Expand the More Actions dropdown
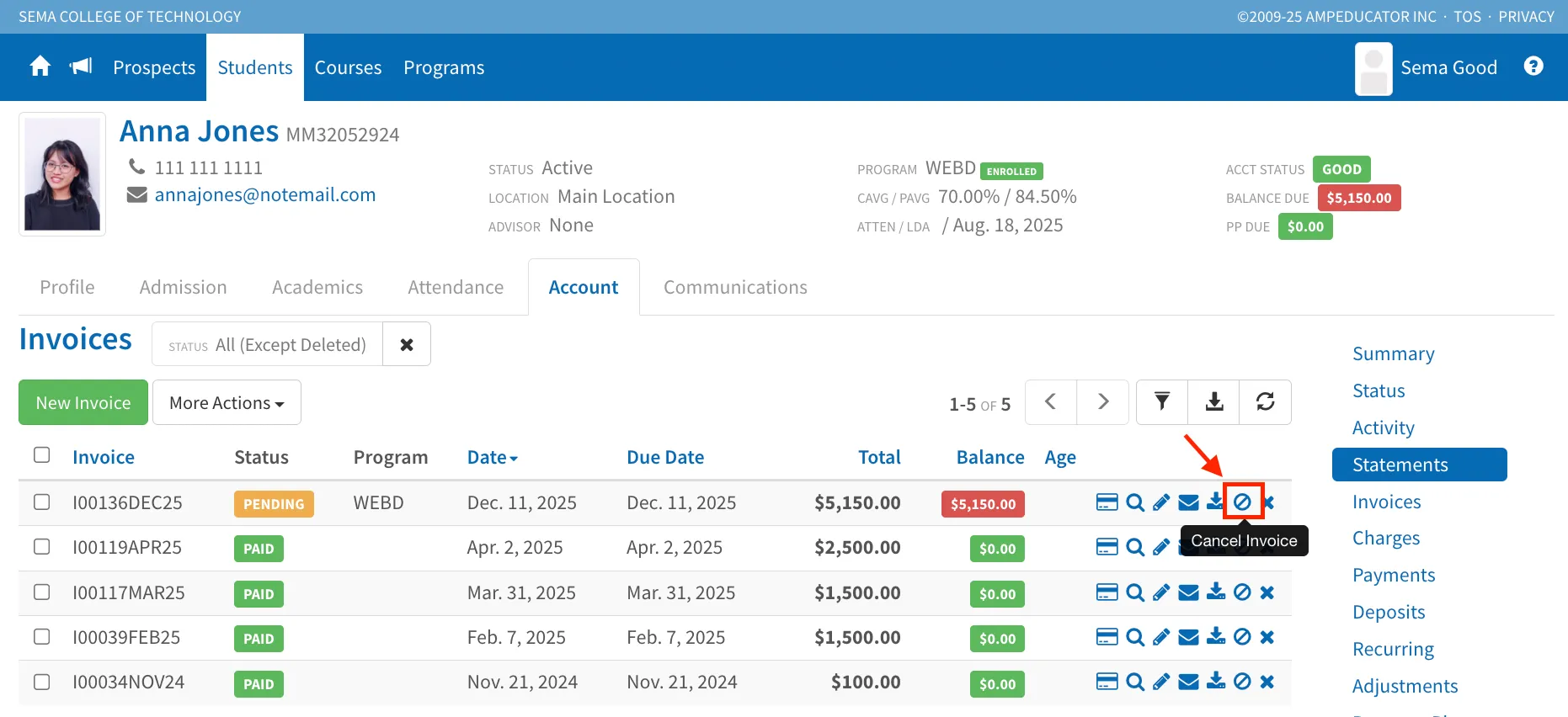Screen dimensions: 1568x717 tap(227, 402)
